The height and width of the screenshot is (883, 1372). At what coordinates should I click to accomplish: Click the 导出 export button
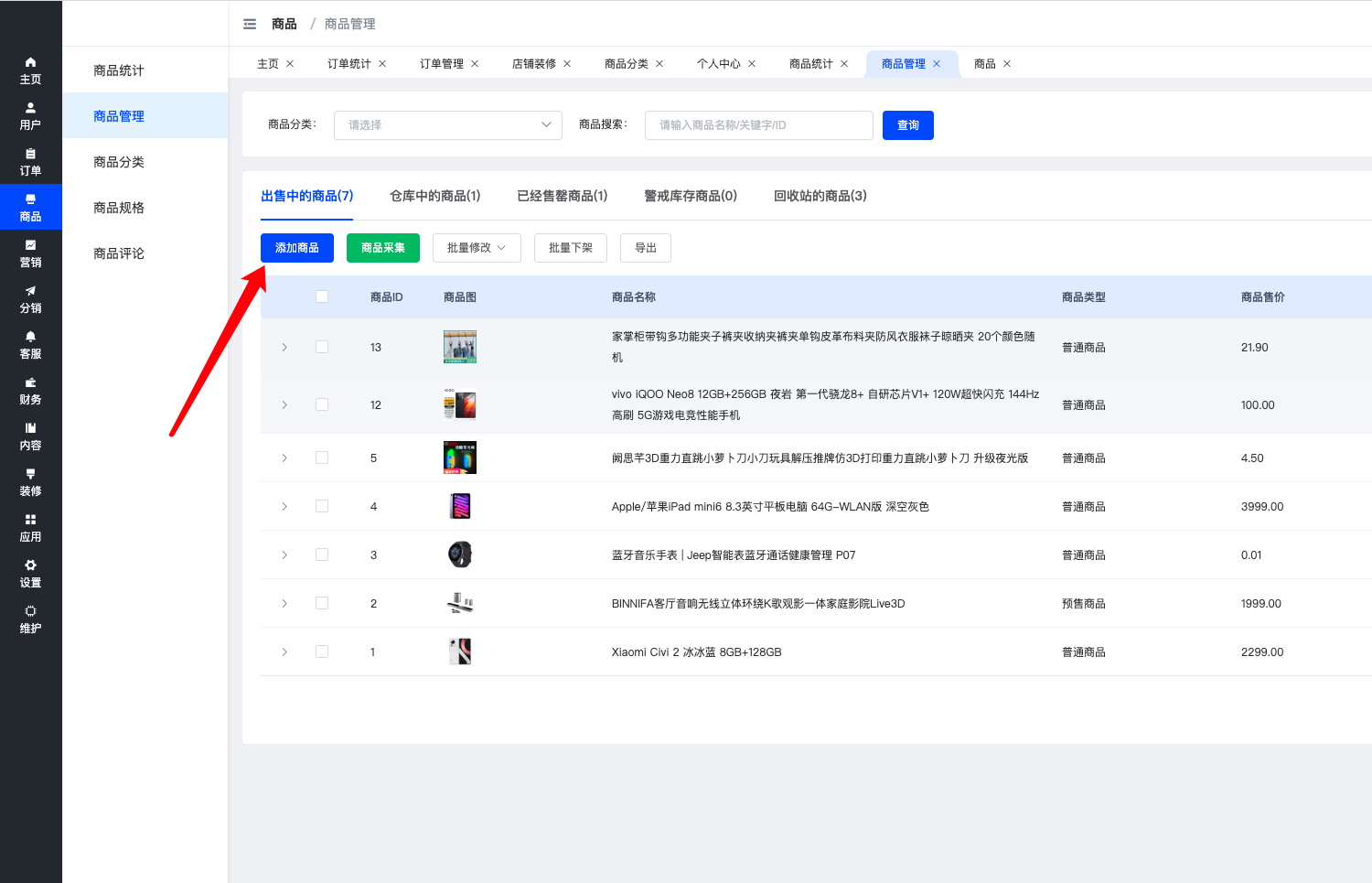[x=646, y=248]
